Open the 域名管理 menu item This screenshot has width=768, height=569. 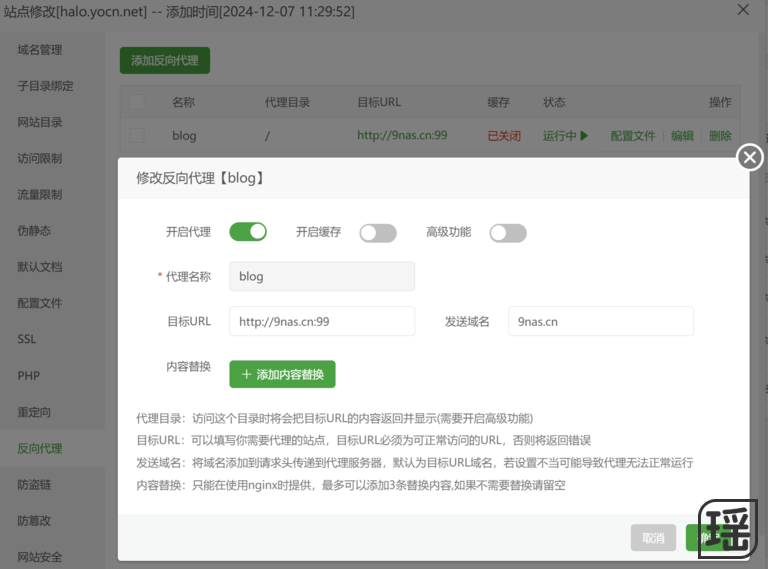click(40, 50)
